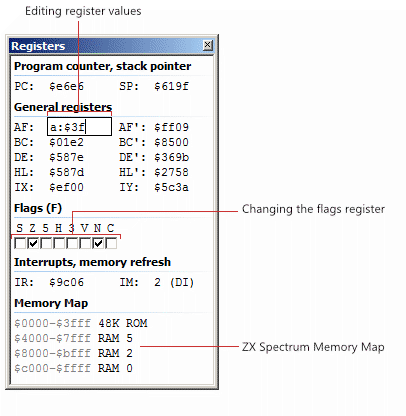Select the PC value $e6e6
The image size is (406, 416).
point(66,86)
